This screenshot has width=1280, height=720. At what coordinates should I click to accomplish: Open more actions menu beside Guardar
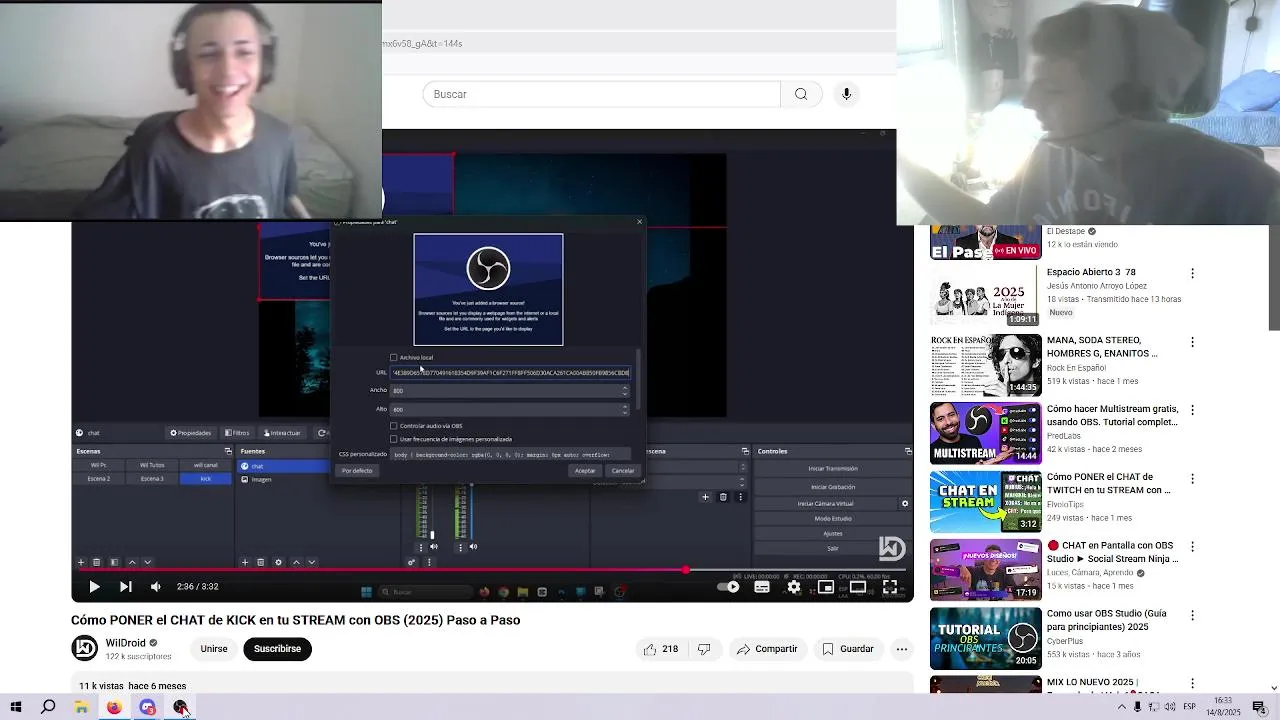[x=902, y=649]
